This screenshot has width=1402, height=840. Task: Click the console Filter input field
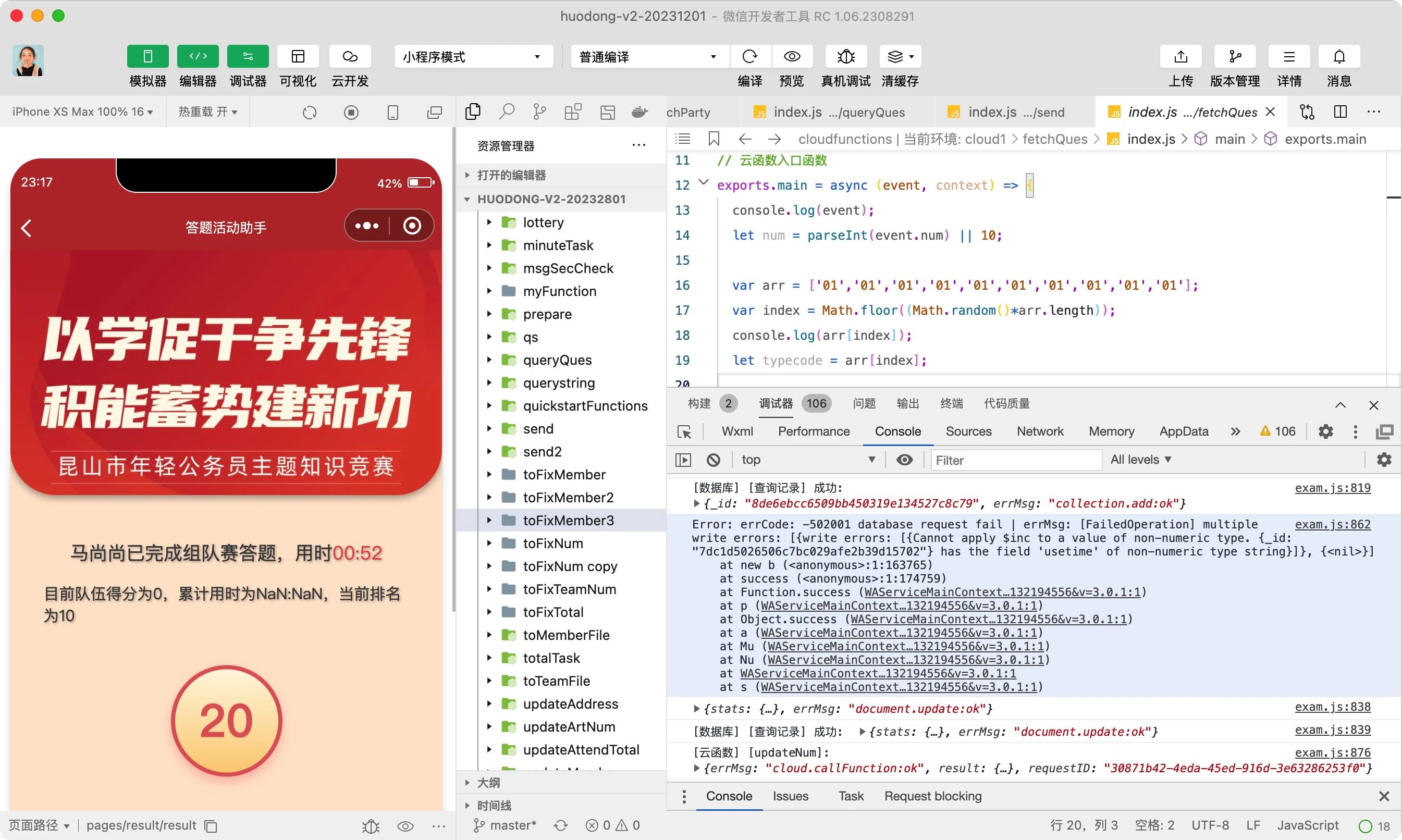1015,460
